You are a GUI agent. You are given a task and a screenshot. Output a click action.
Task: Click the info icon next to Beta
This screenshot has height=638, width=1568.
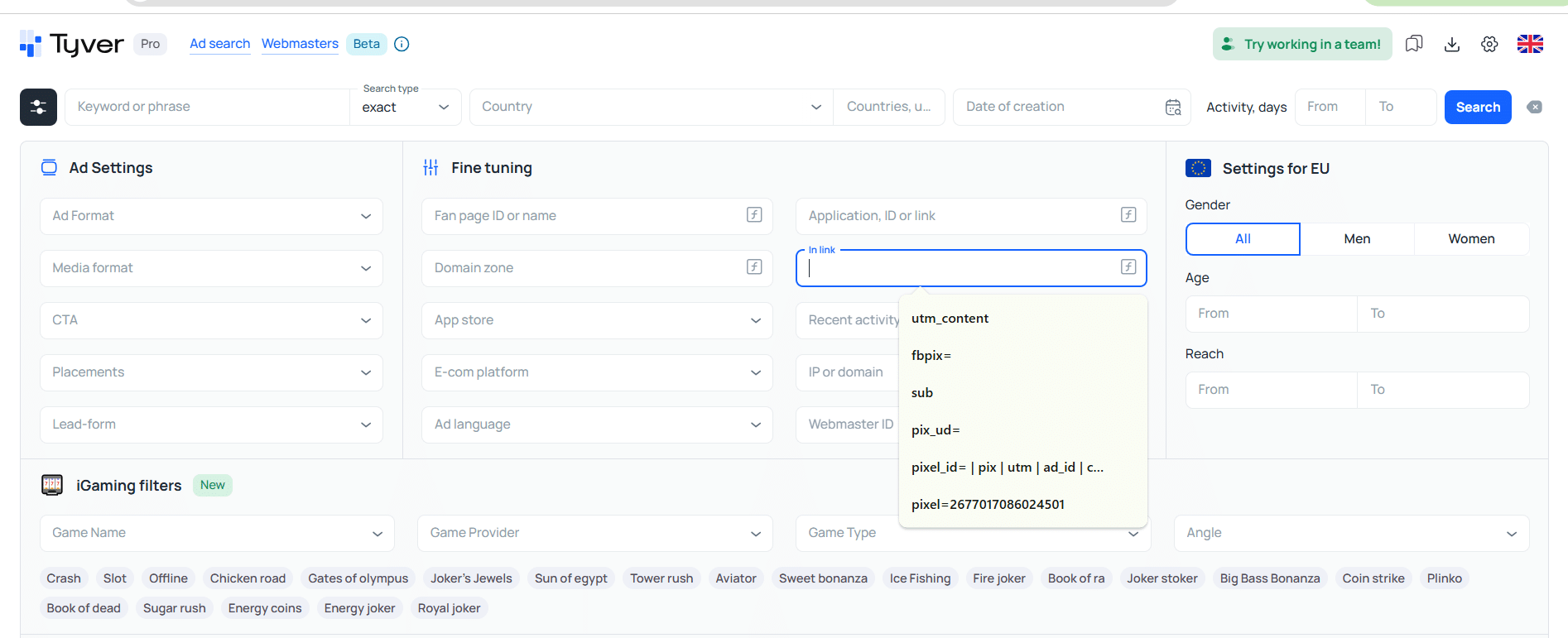click(402, 44)
